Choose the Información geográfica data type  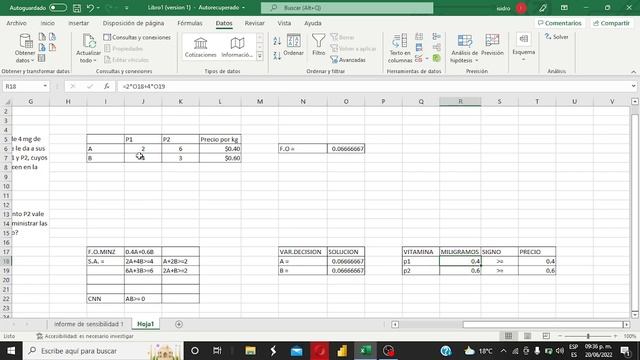point(237,47)
